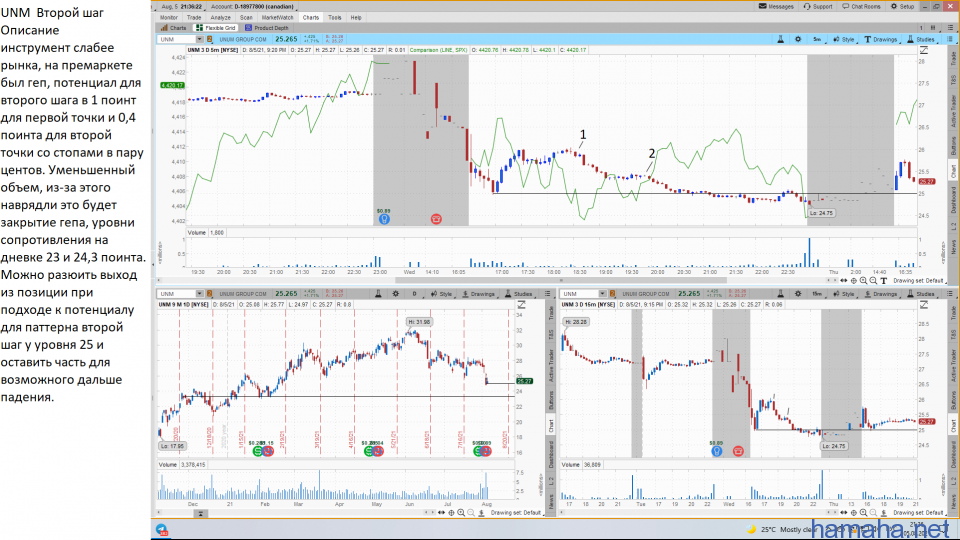Viewport: 960px width, 540px height.
Task: Open bottom-left chart symbol dropdown
Action: click(200, 294)
